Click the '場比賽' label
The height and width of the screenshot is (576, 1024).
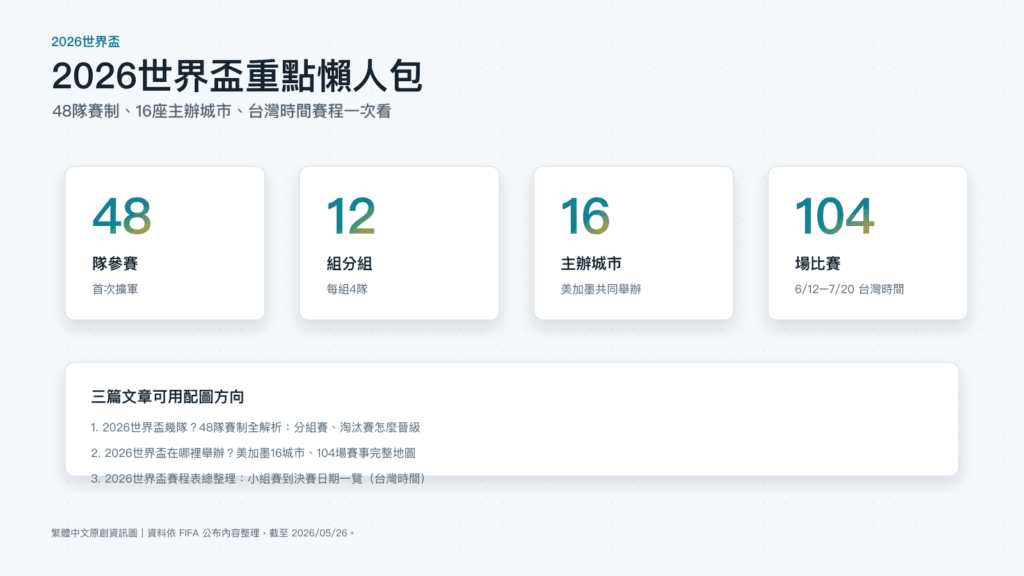818,264
